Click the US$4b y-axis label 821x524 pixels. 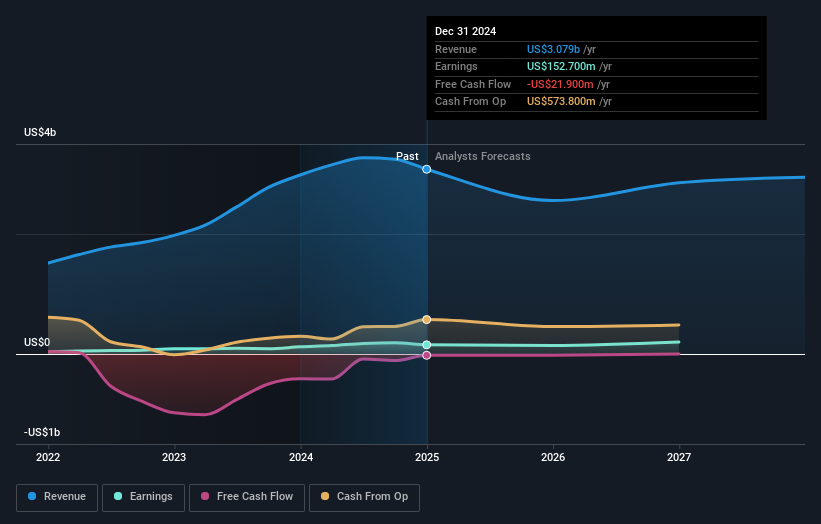click(40, 132)
